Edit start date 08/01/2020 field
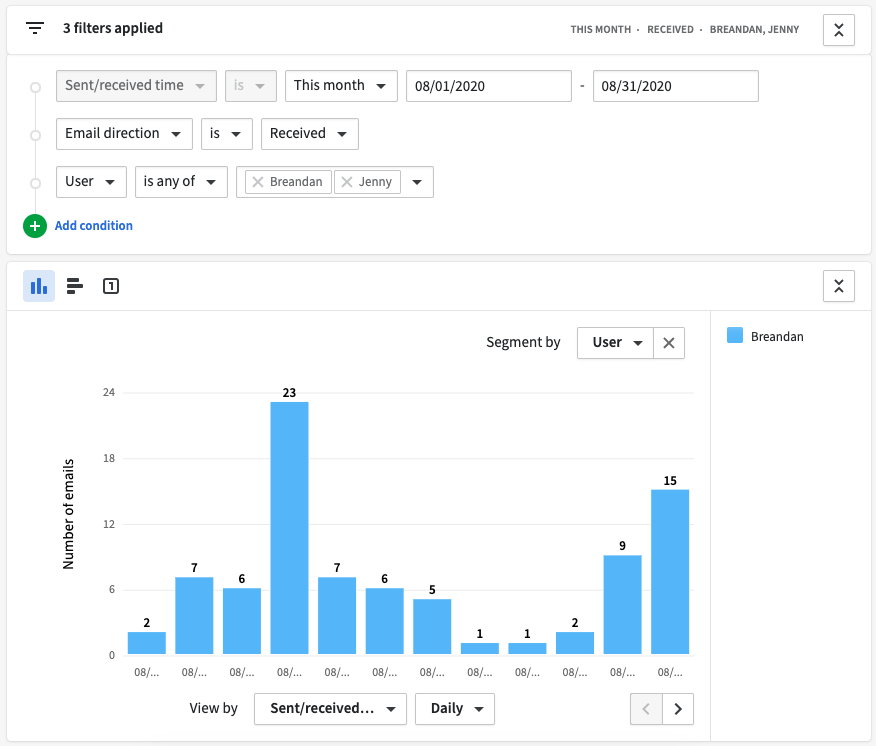This screenshot has width=876, height=746. 489,86
